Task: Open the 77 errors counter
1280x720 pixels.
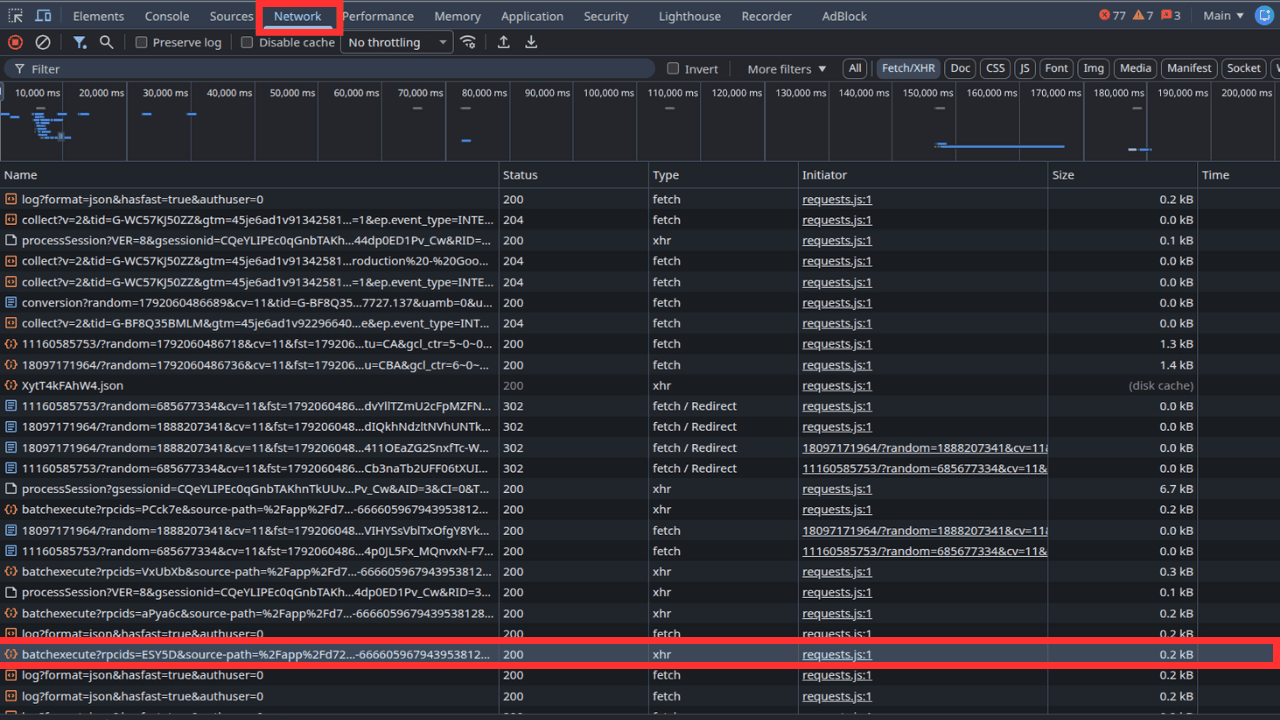Action: [1112, 16]
